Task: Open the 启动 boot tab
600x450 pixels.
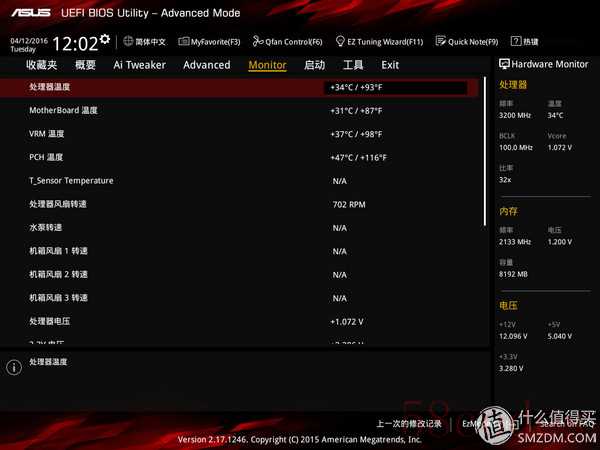Action: 315,65
